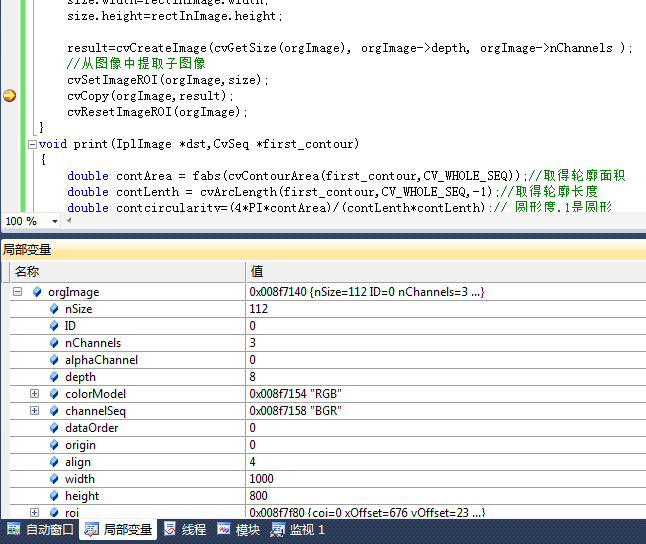Click the double contLenth code line
This screenshot has height=544, width=646.
point(332,192)
